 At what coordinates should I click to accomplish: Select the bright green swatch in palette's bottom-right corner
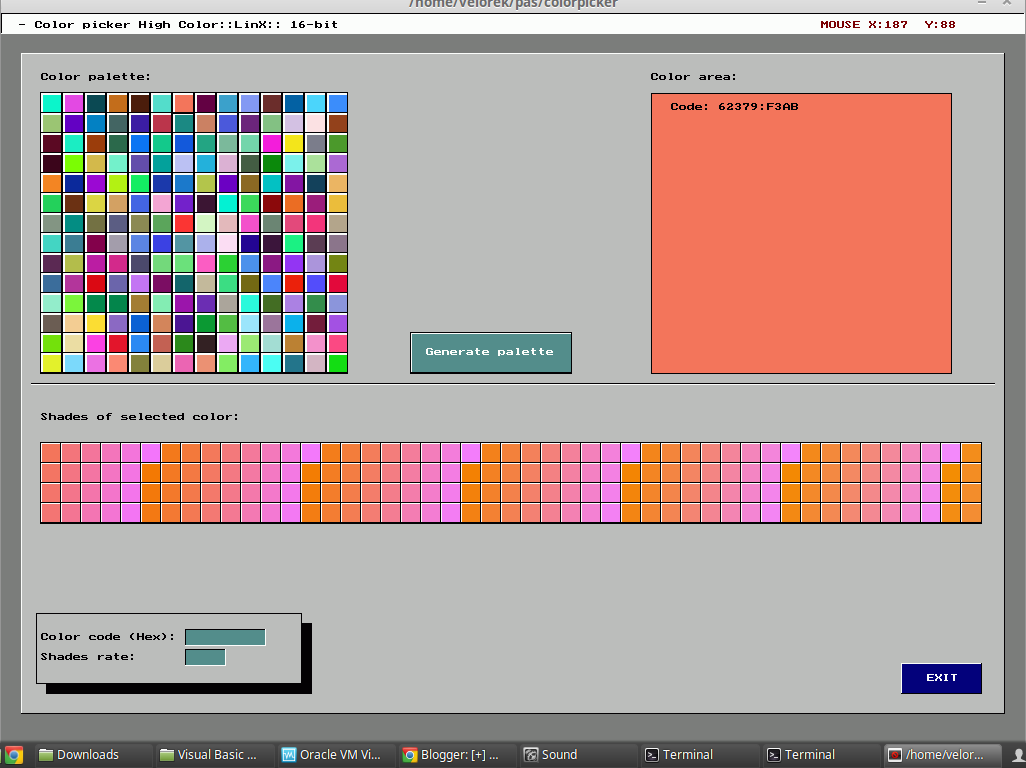pyautogui.click(x=338, y=363)
